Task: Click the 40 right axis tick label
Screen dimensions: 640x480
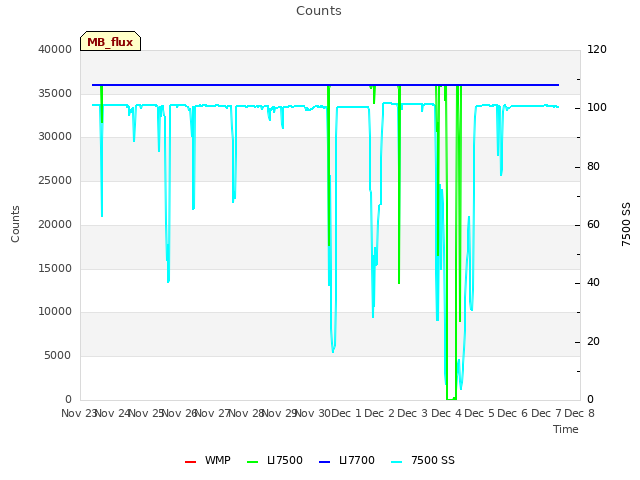Action: [x=593, y=282]
